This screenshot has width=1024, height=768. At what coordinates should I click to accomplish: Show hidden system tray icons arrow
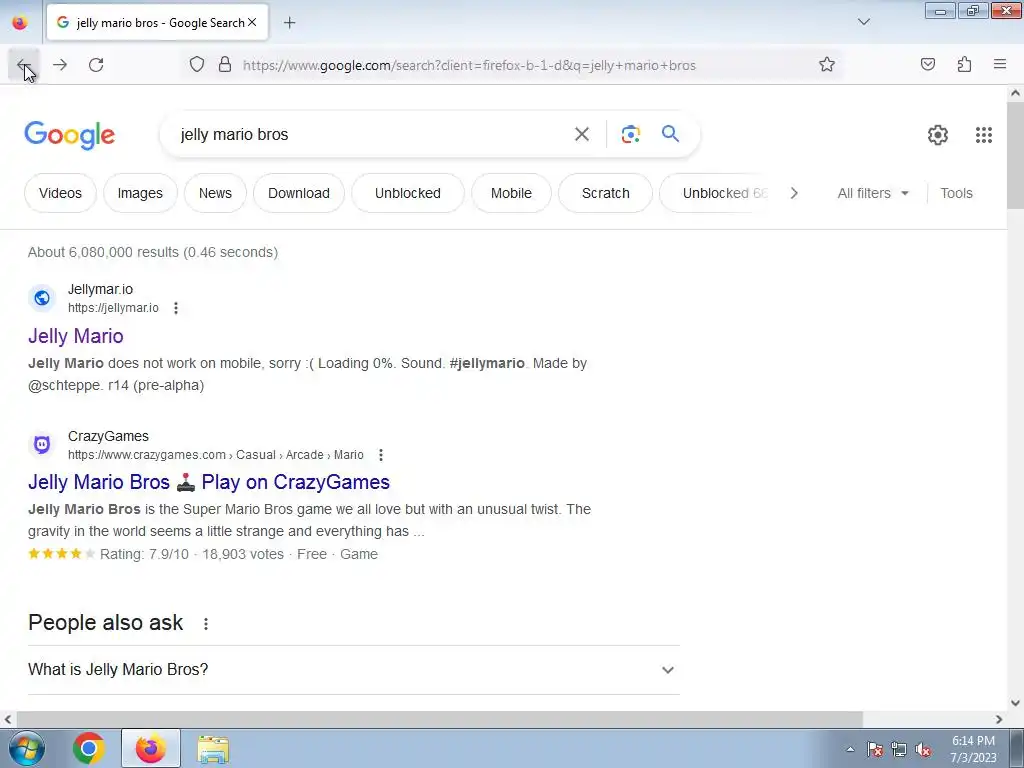click(850, 749)
